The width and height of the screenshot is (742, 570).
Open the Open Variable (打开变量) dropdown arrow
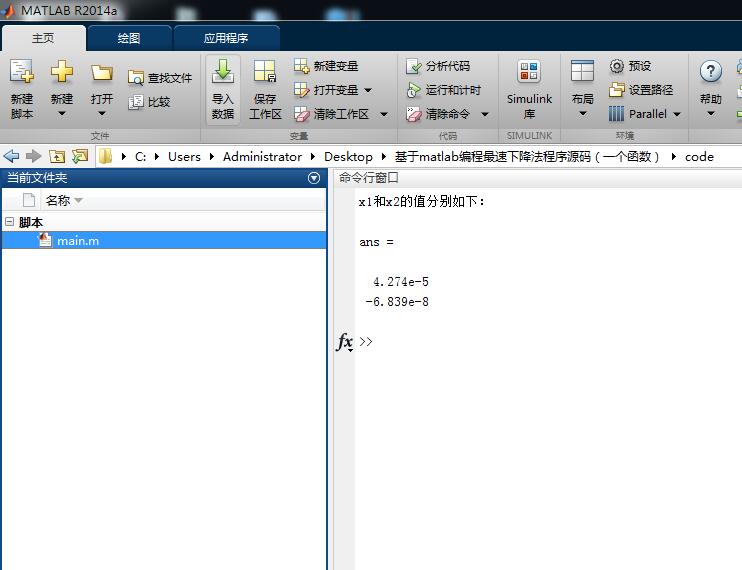368,90
